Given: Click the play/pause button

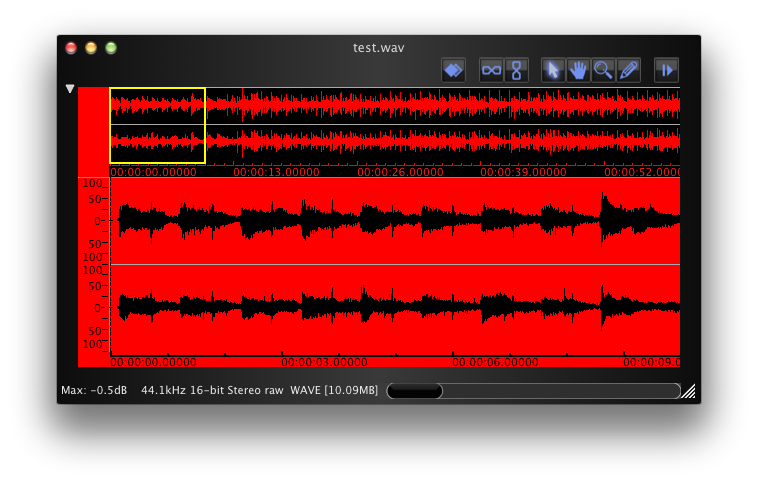Looking at the screenshot, I should coord(667,71).
